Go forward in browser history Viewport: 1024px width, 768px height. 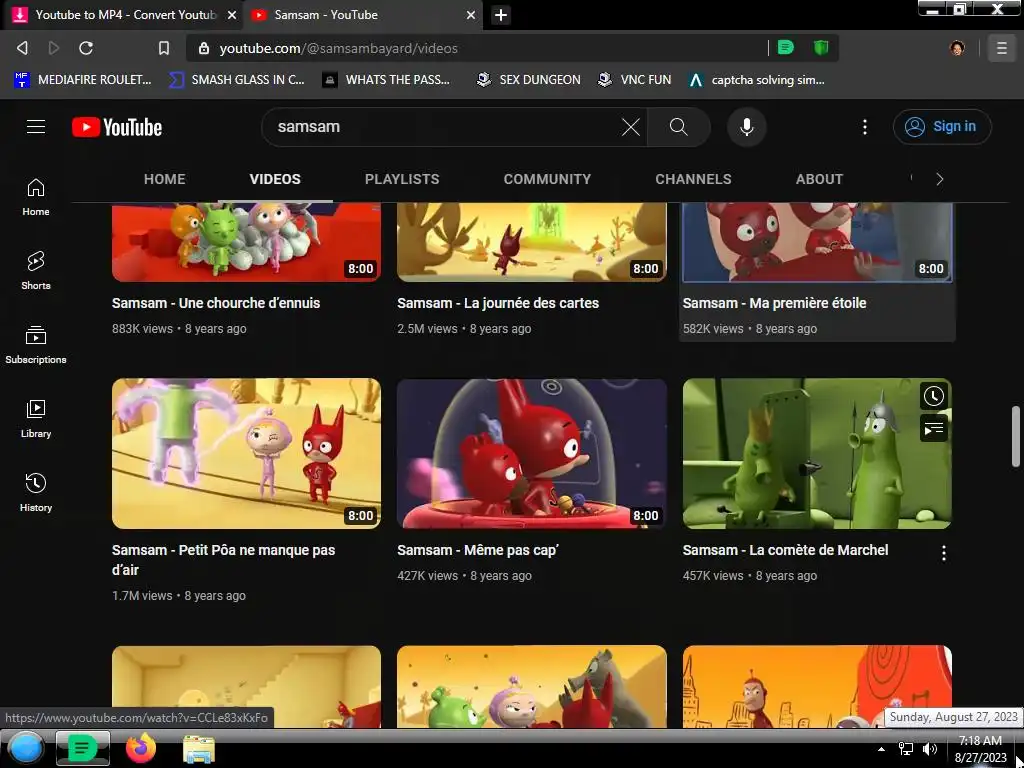54,48
